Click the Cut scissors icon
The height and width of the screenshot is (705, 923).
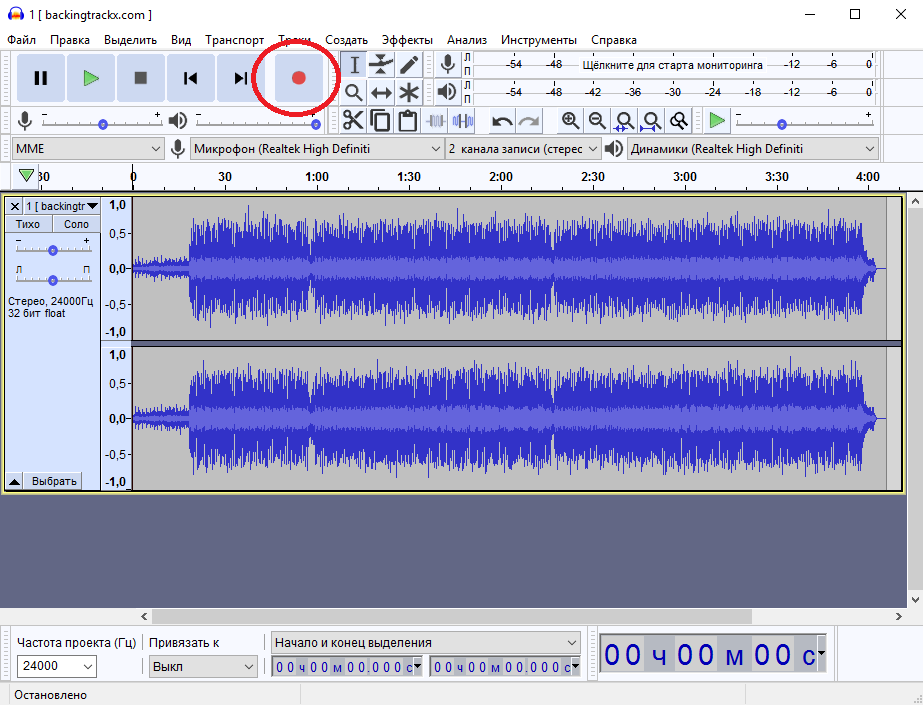(x=353, y=121)
